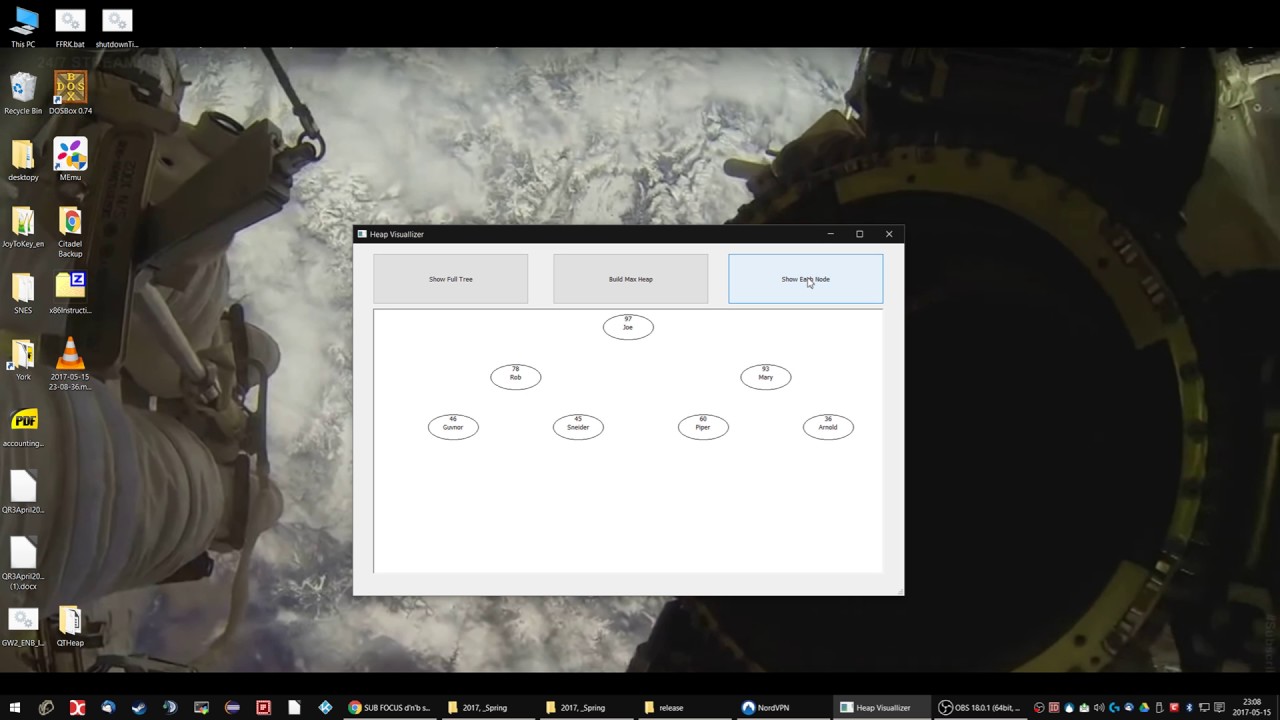
Task: Open the Kodi taskbar icon
Action: pyautogui.click(x=325, y=708)
